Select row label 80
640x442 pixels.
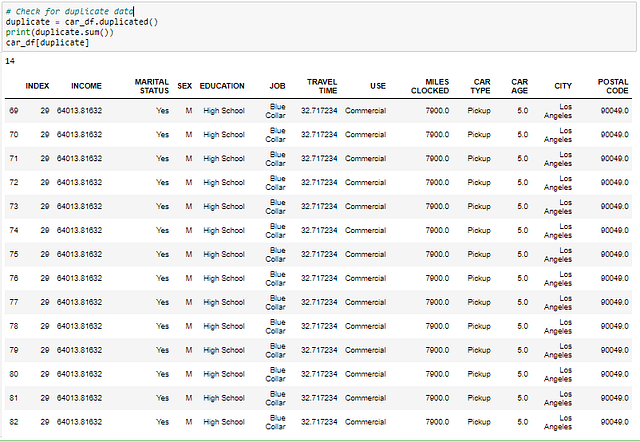(13, 374)
